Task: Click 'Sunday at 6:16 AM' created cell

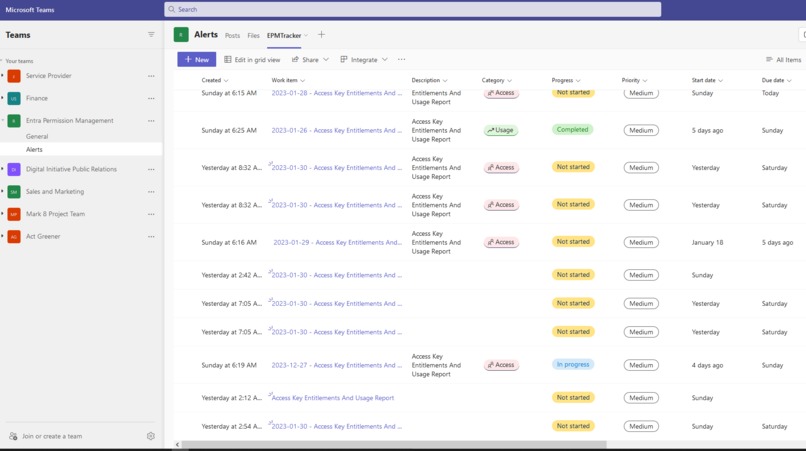Action: [229, 242]
